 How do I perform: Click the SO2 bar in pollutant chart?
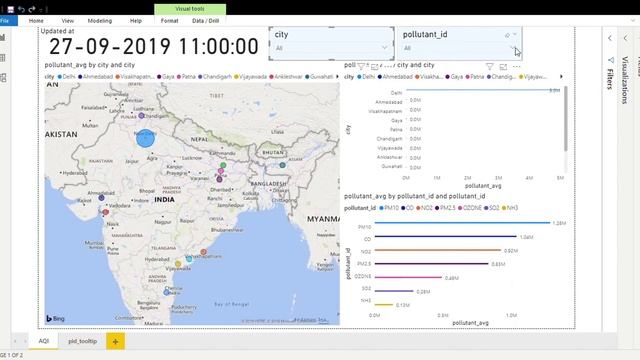coord(394,291)
